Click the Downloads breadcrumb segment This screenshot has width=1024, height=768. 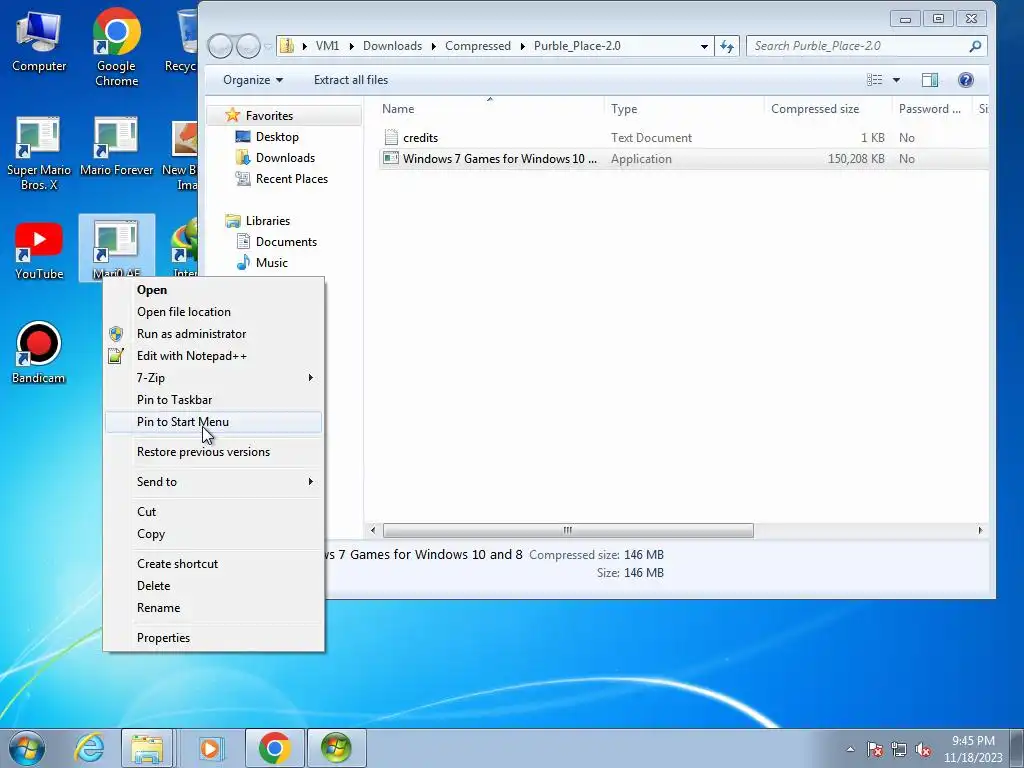click(x=392, y=46)
